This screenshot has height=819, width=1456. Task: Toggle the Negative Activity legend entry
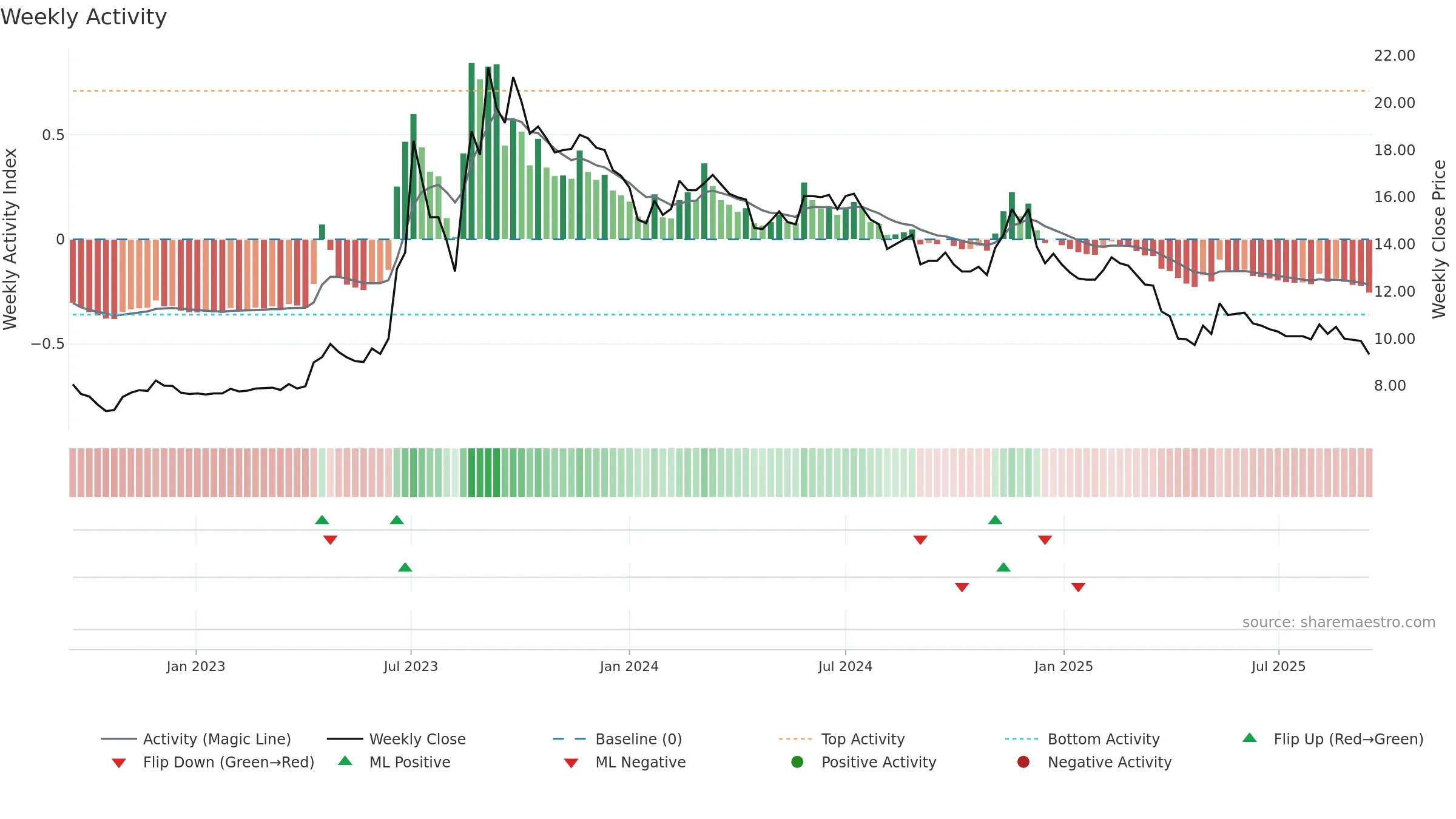(x=1094, y=762)
